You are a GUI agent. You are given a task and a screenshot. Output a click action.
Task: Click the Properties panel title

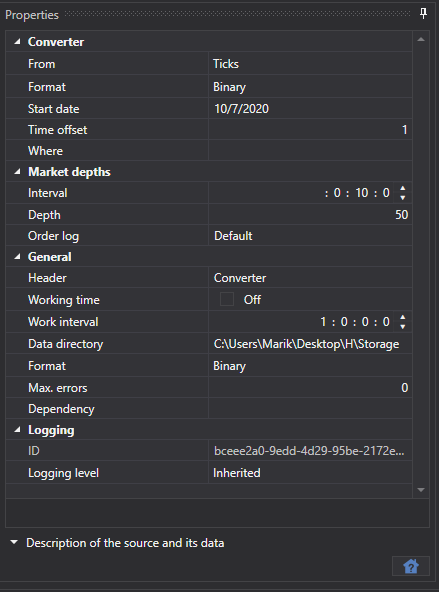click(32, 15)
